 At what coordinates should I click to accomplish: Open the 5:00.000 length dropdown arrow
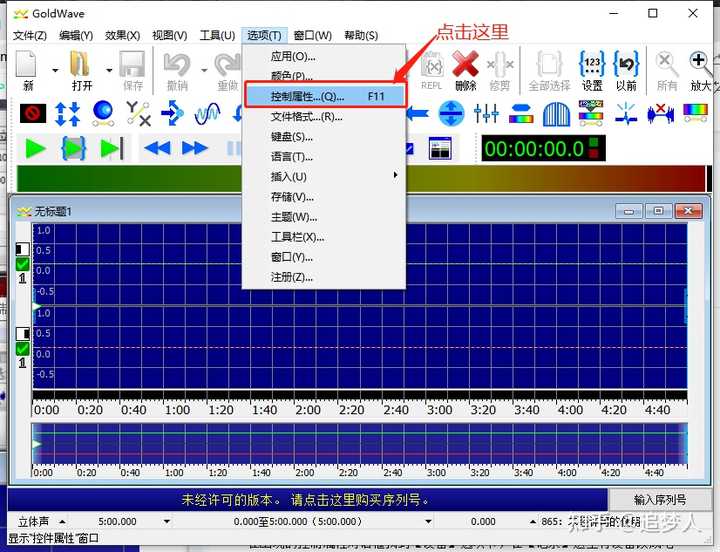coord(167,522)
